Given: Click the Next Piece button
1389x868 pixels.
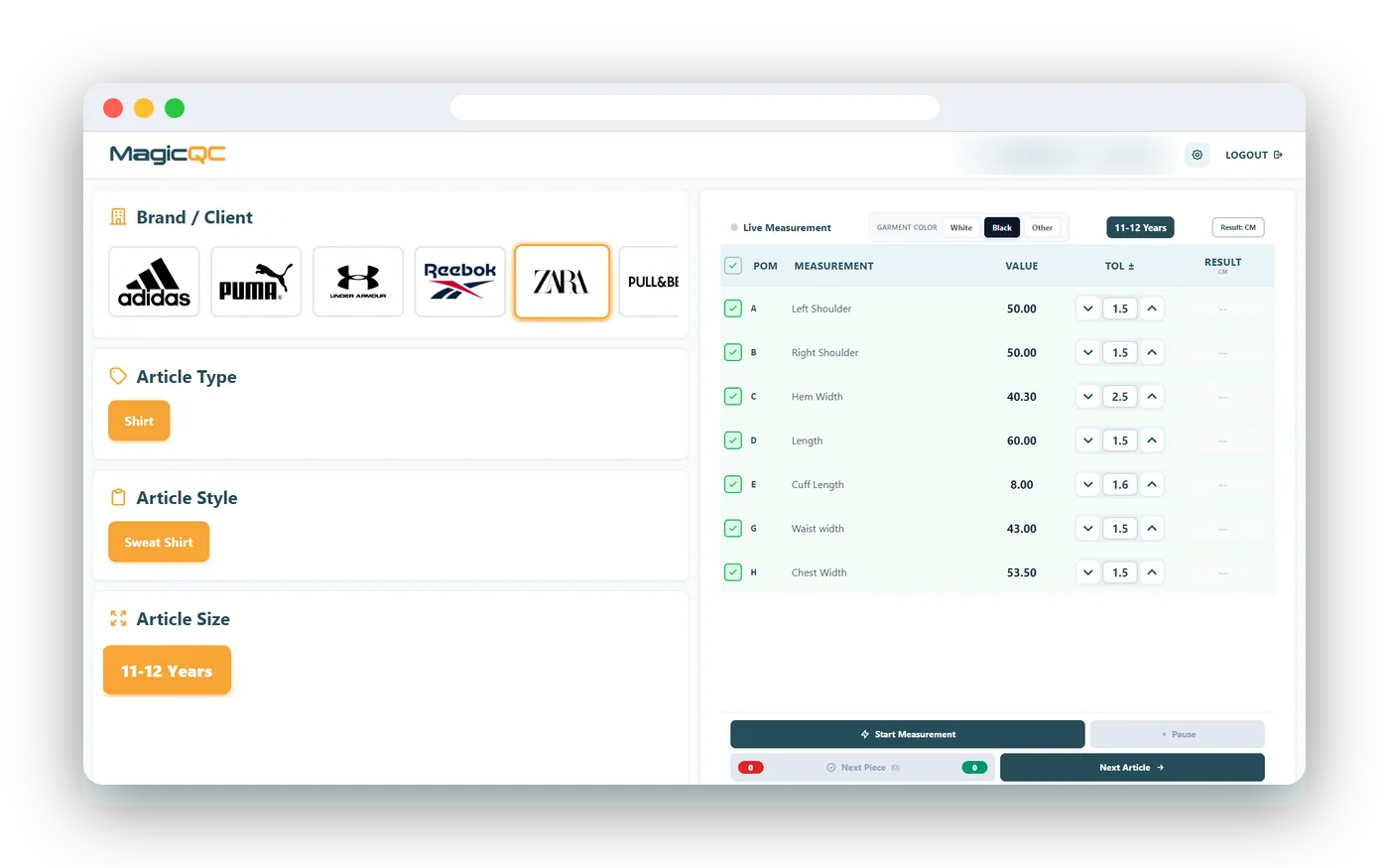Looking at the screenshot, I should [863, 767].
